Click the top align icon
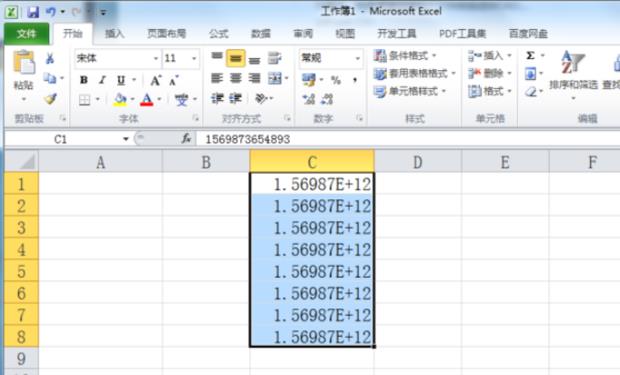This screenshot has height=375, width=620. click(x=217, y=56)
